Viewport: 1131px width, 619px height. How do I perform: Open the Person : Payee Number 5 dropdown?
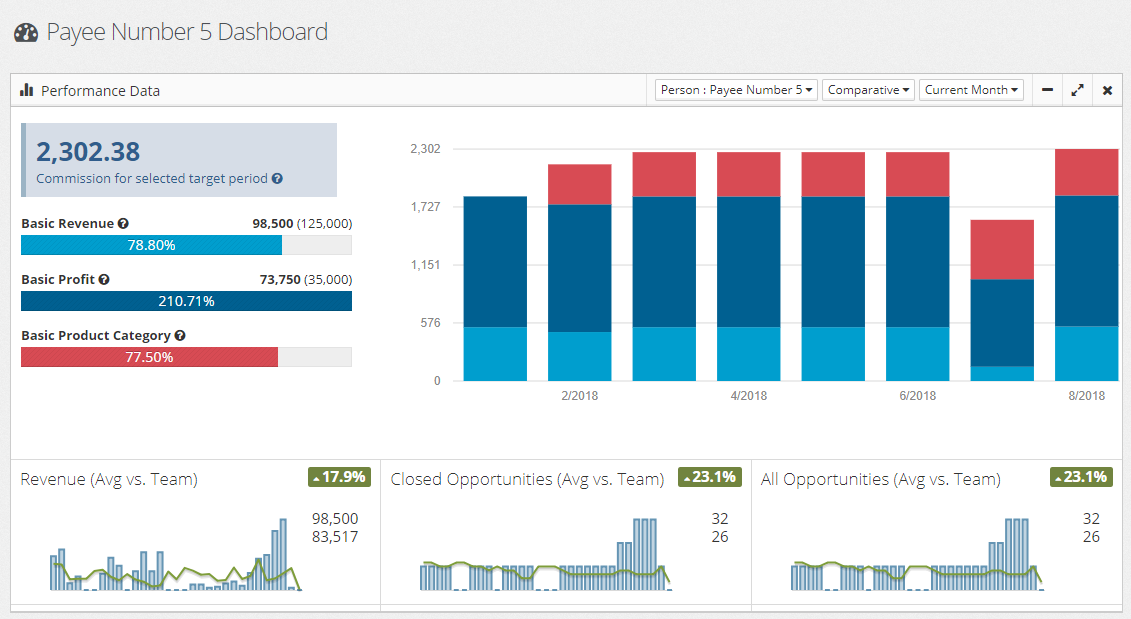[x=736, y=89]
